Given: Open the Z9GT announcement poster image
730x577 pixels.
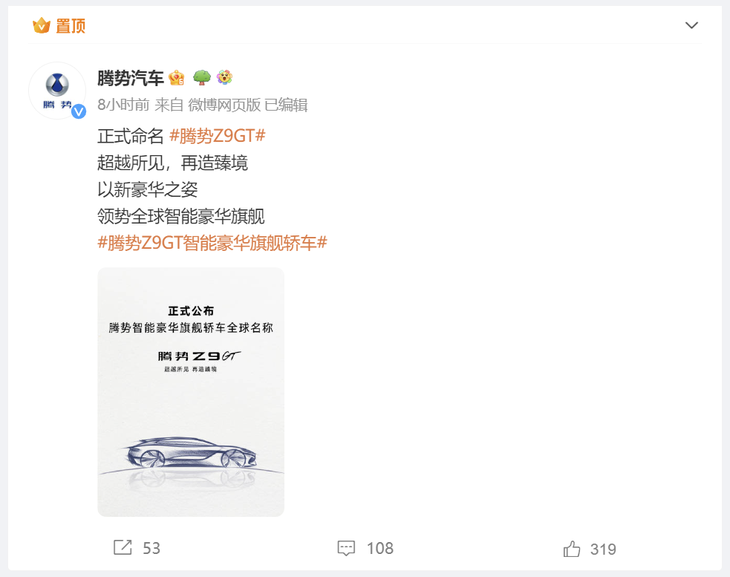Looking at the screenshot, I should click(191, 392).
